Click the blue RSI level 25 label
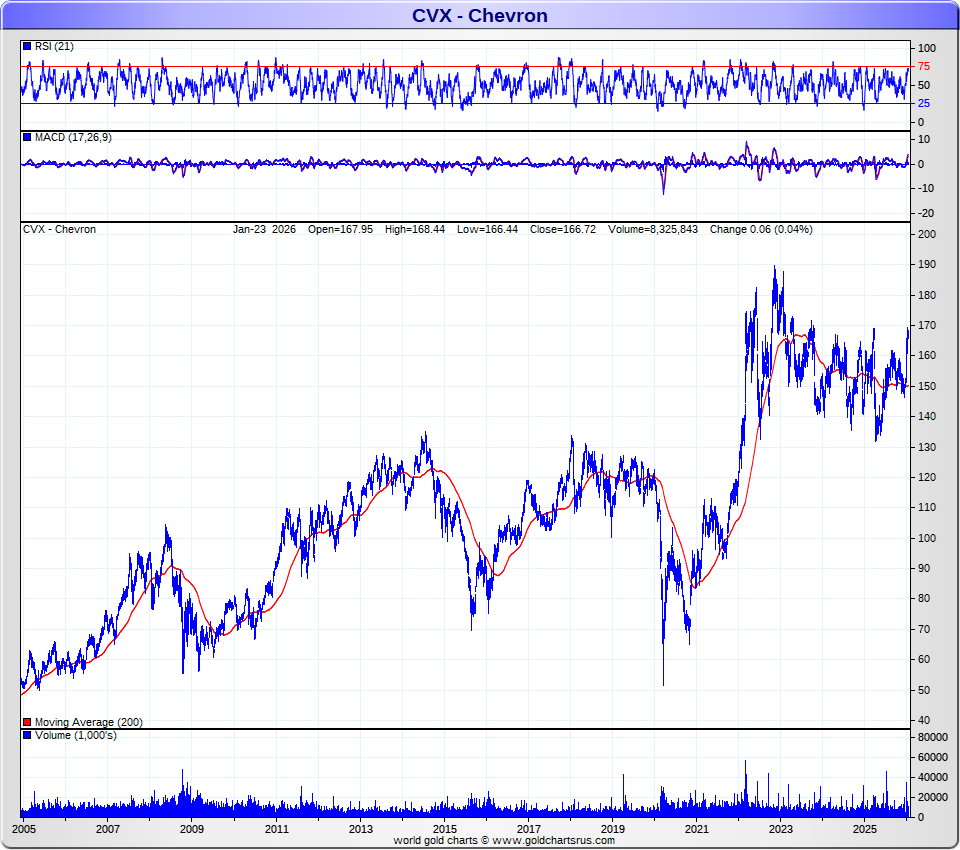The image size is (960, 850). coord(924,103)
